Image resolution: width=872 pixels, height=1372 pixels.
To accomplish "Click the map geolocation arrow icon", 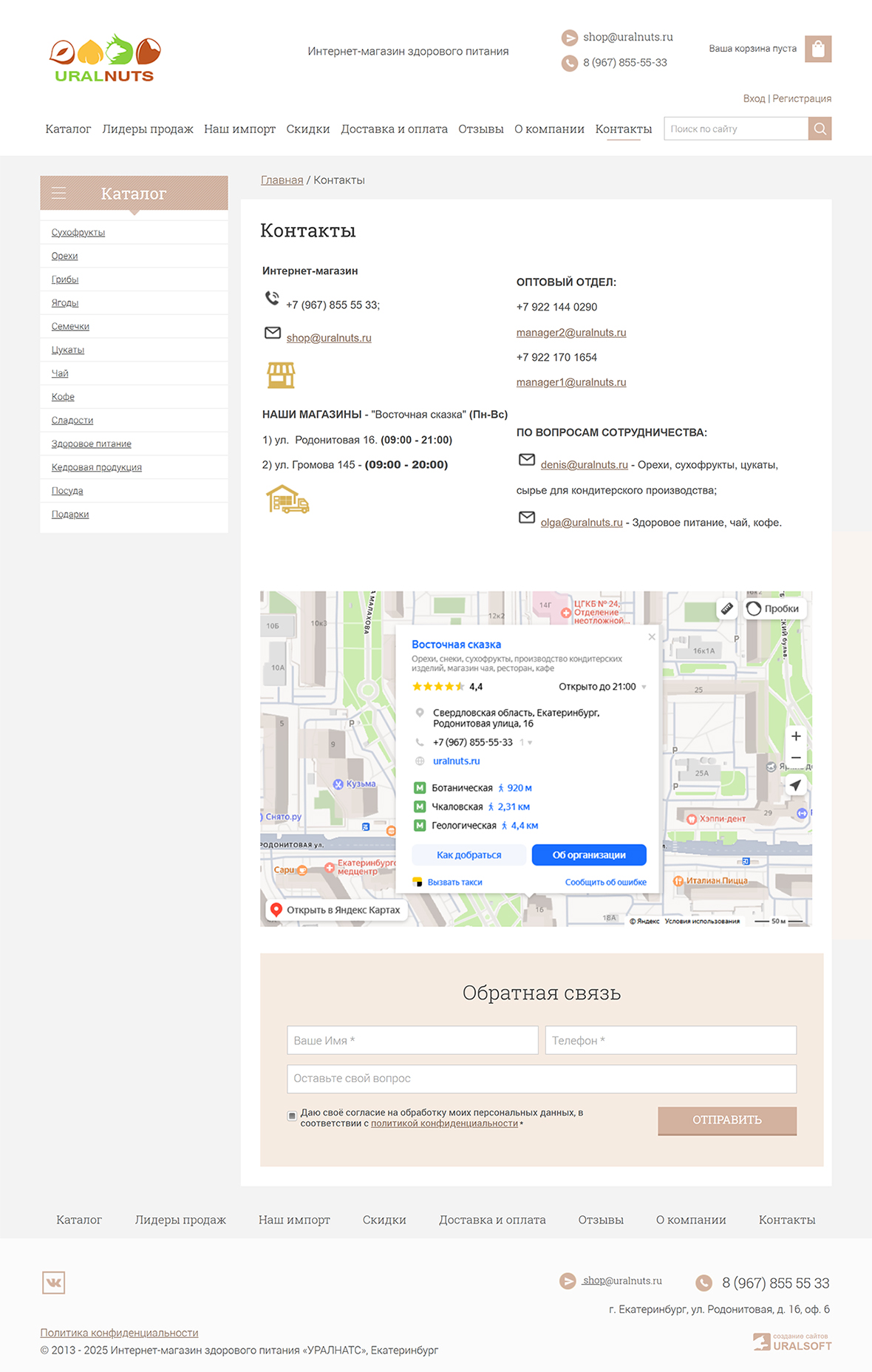I will (x=795, y=785).
